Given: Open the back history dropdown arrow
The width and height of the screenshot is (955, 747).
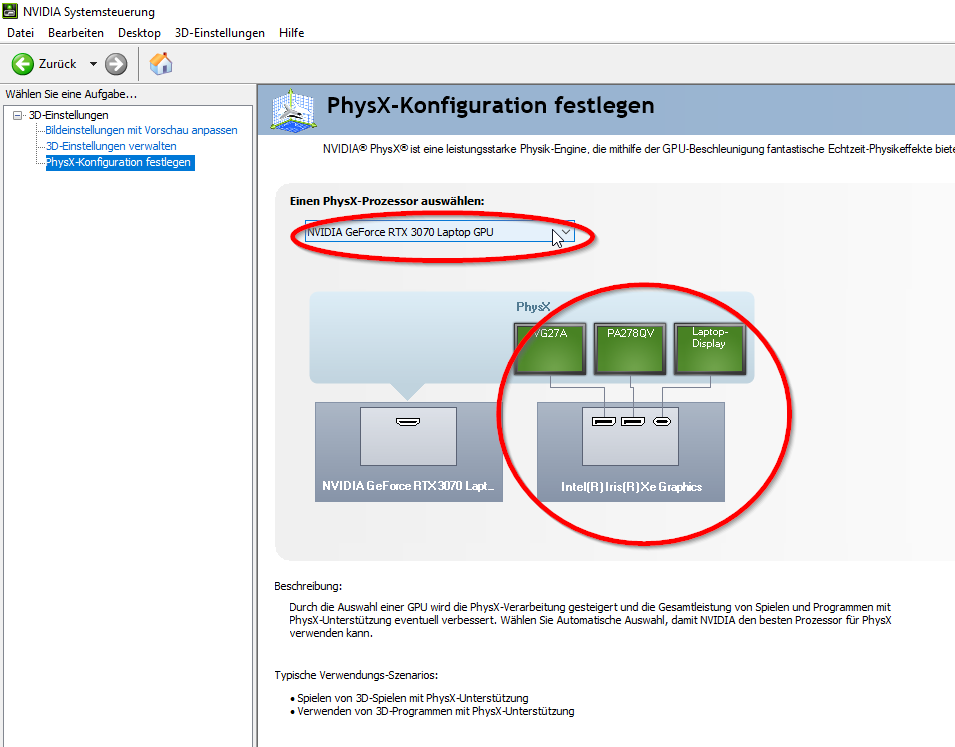Looking at the screenshot, I should pos(93,64).
